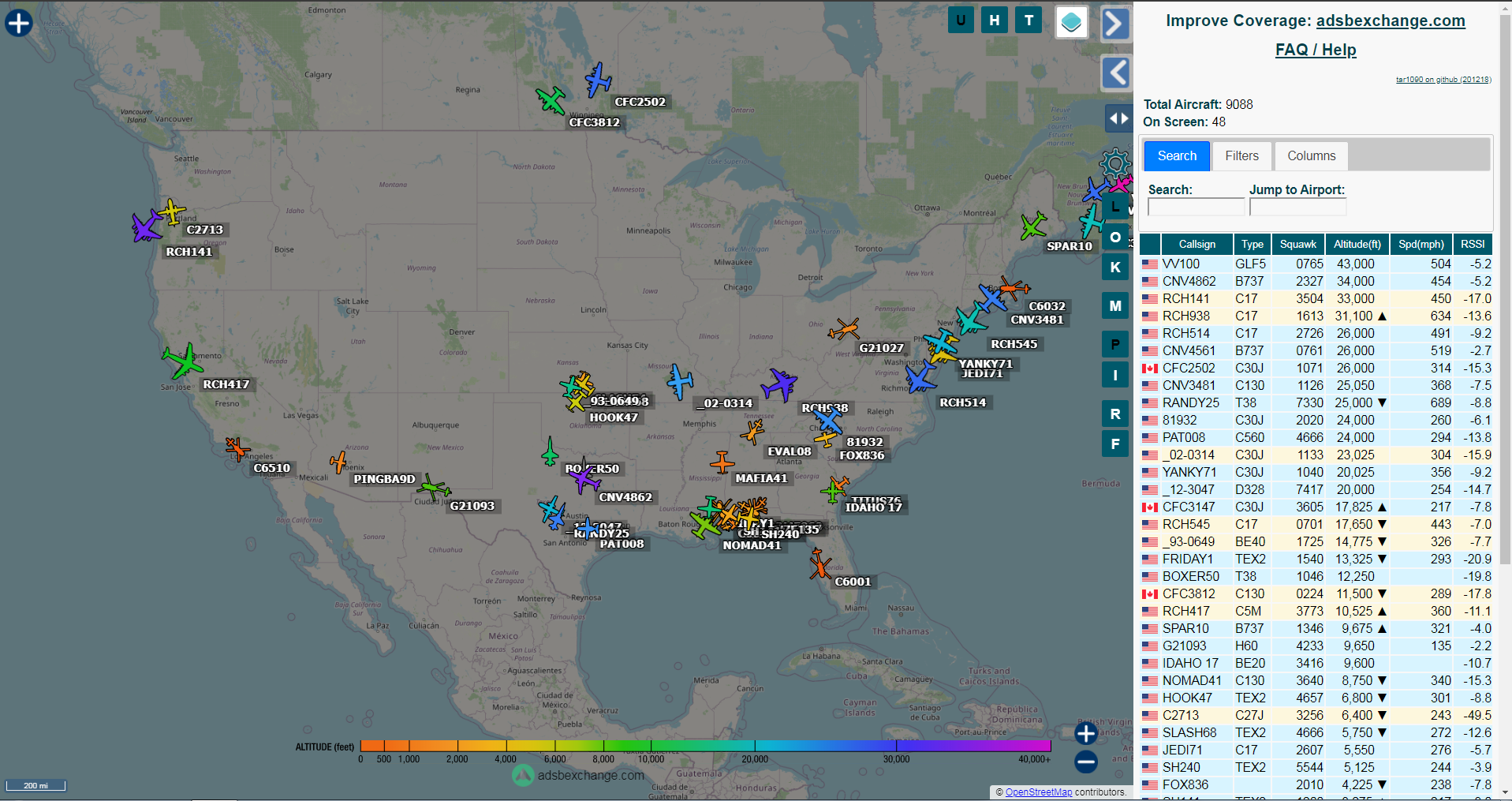
Task: Zoom out with the minus circle button
Action: (1086, 762)
